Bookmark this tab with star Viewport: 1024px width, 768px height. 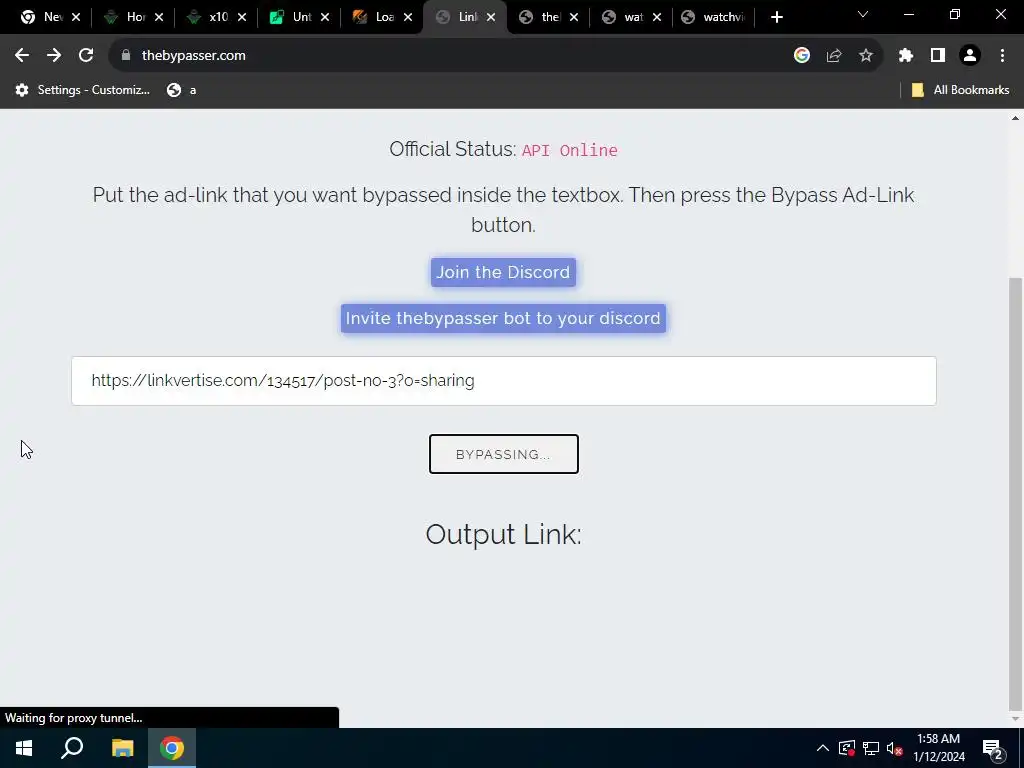pyautogui.click(x=866, y=56)
